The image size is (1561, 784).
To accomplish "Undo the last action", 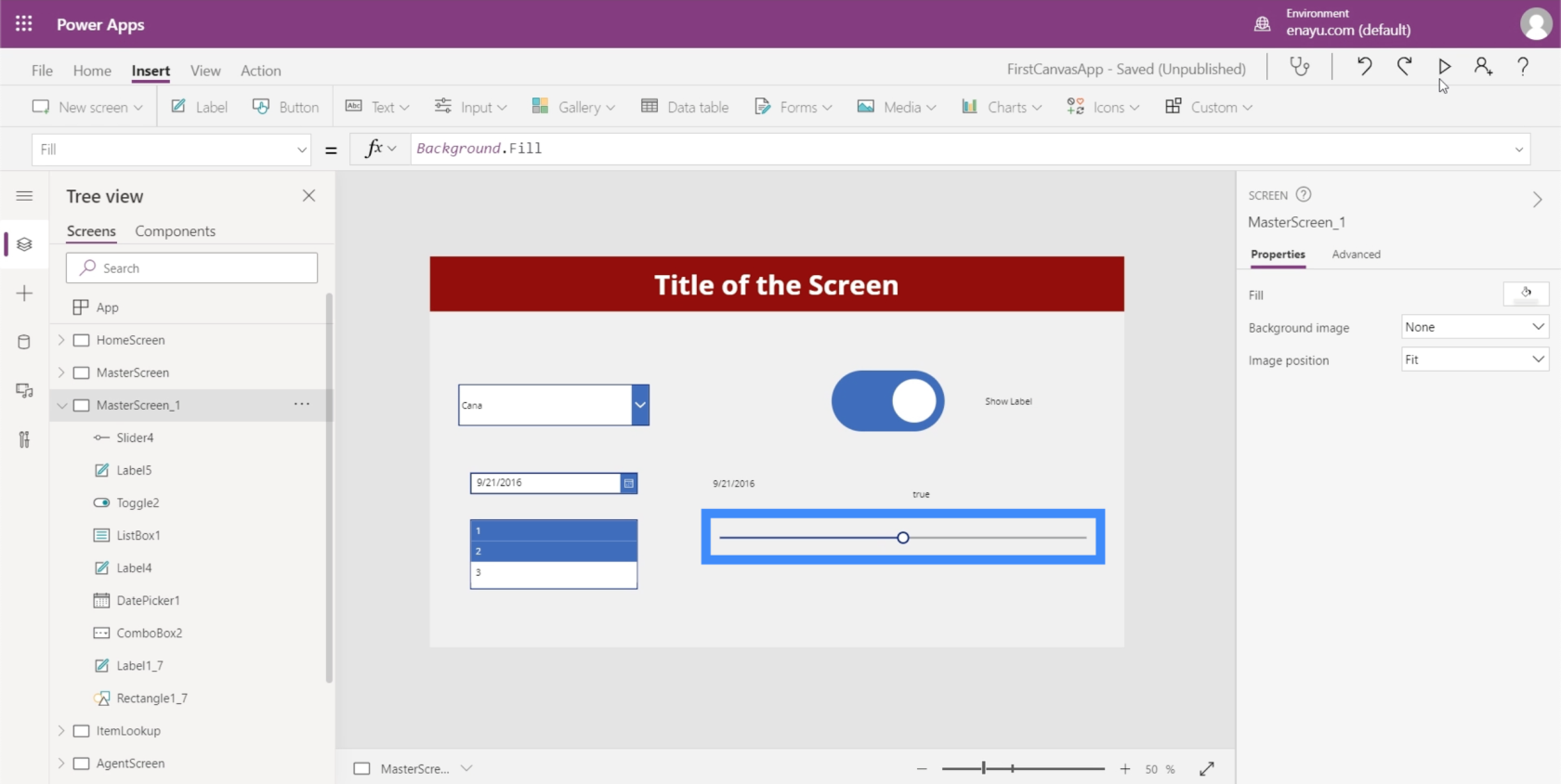I will pyautogui.click(x=1363, y=67).
